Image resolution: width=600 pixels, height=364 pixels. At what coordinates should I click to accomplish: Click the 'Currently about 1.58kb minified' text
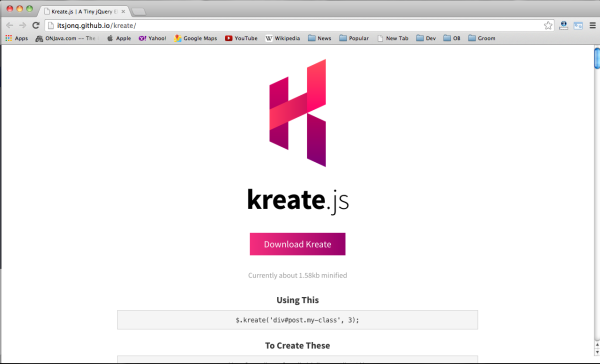click(x=297, y=275)
